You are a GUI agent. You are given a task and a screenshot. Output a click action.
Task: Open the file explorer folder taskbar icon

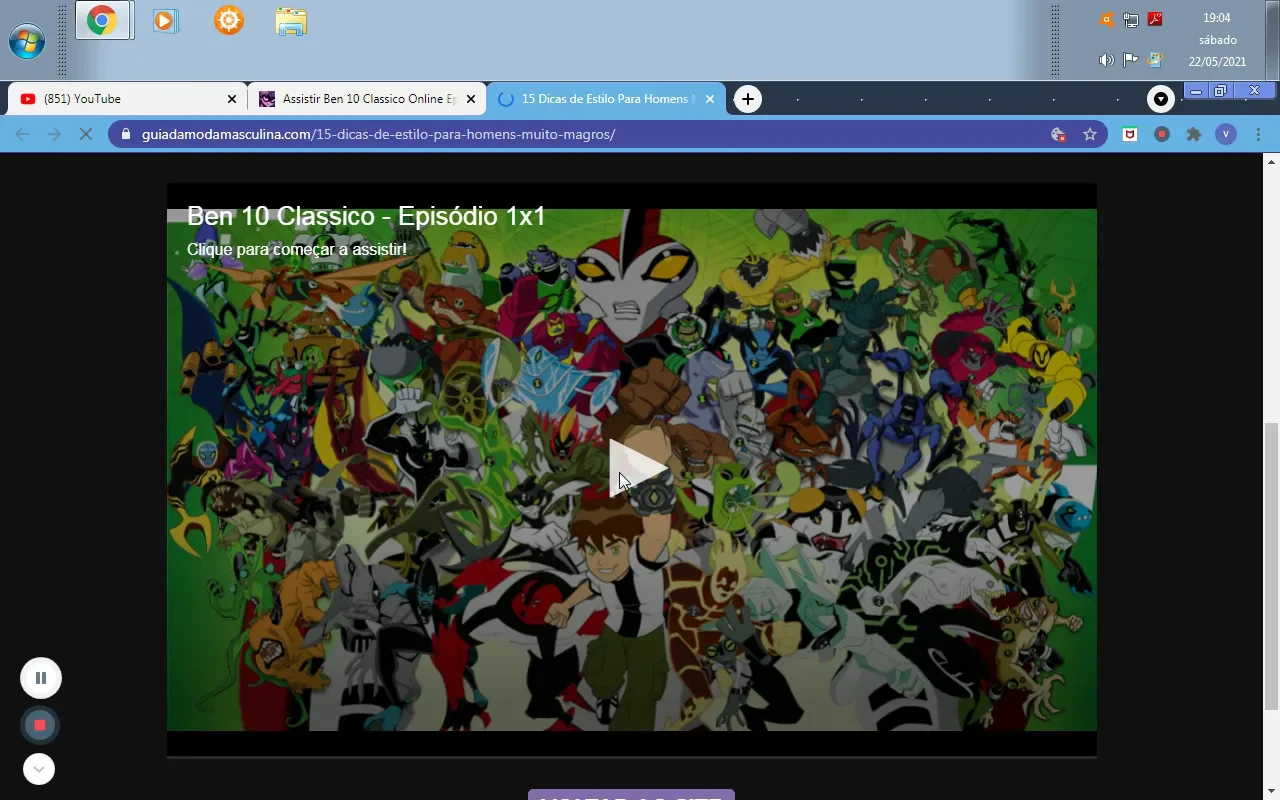(x=291, y=21)
